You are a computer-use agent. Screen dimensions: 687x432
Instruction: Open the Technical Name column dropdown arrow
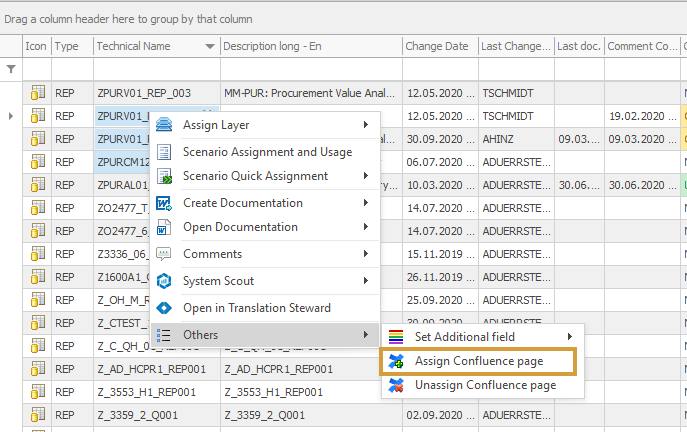pos(210,47)
